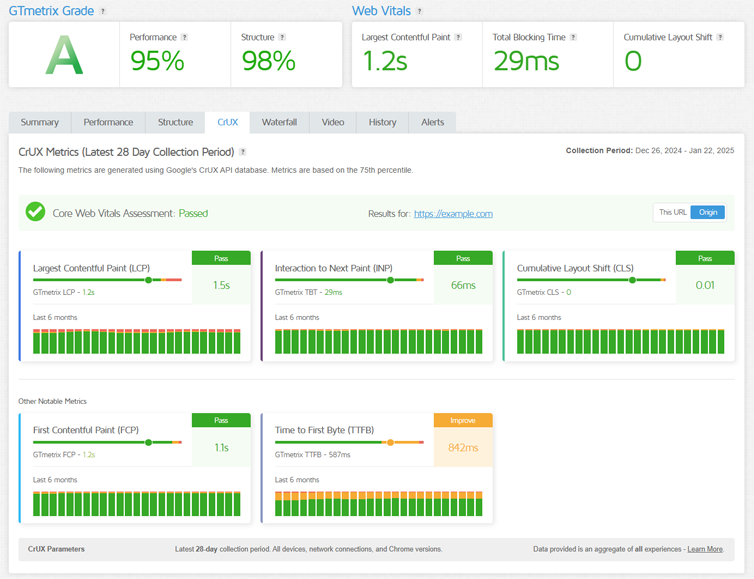This screenshot has width=754, height=579.
Task: Select the CrUX tab
Action: coord(227,122)
